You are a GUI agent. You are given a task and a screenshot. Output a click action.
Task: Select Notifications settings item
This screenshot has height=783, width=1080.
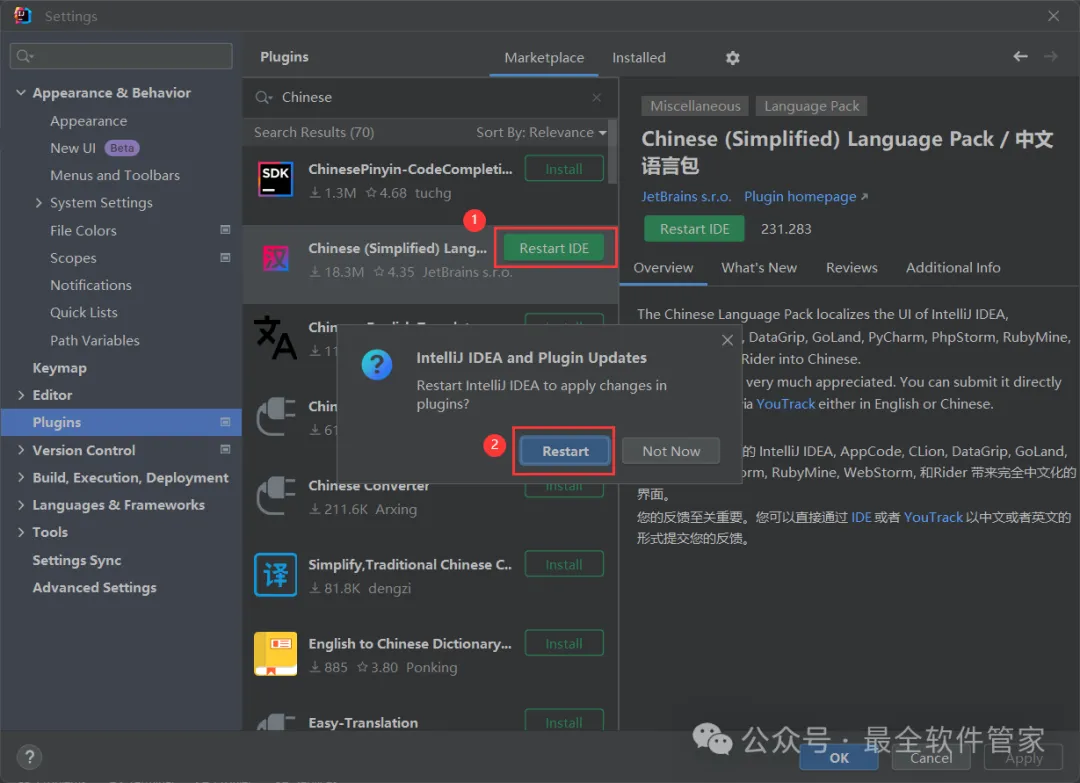90,285
